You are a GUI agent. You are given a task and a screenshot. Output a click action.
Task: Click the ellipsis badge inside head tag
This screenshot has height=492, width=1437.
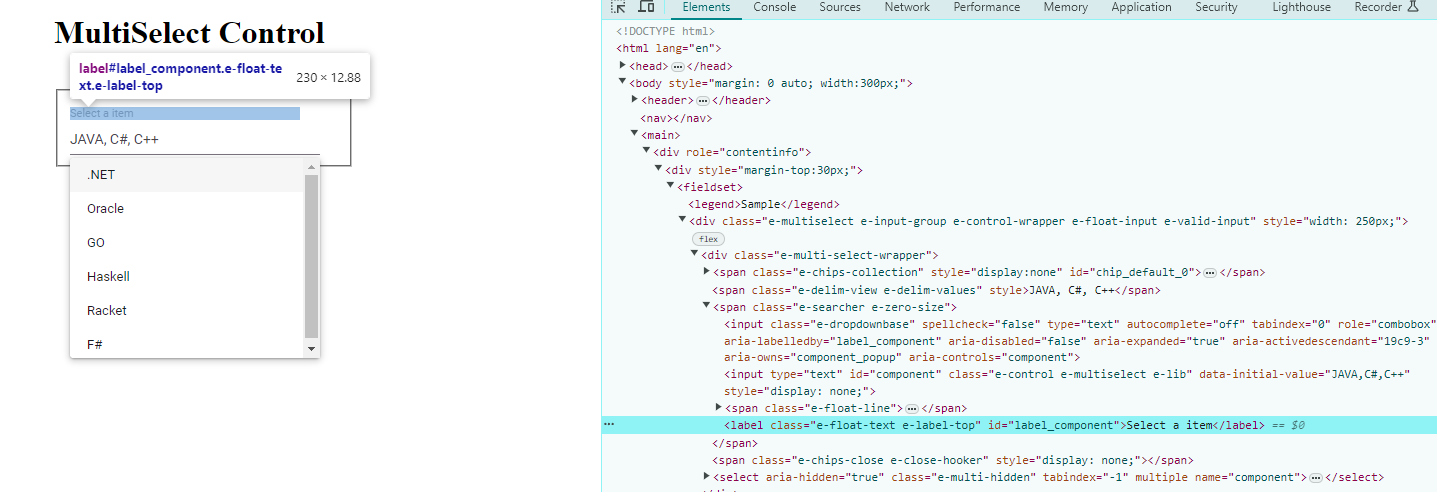tap(677, 66)
